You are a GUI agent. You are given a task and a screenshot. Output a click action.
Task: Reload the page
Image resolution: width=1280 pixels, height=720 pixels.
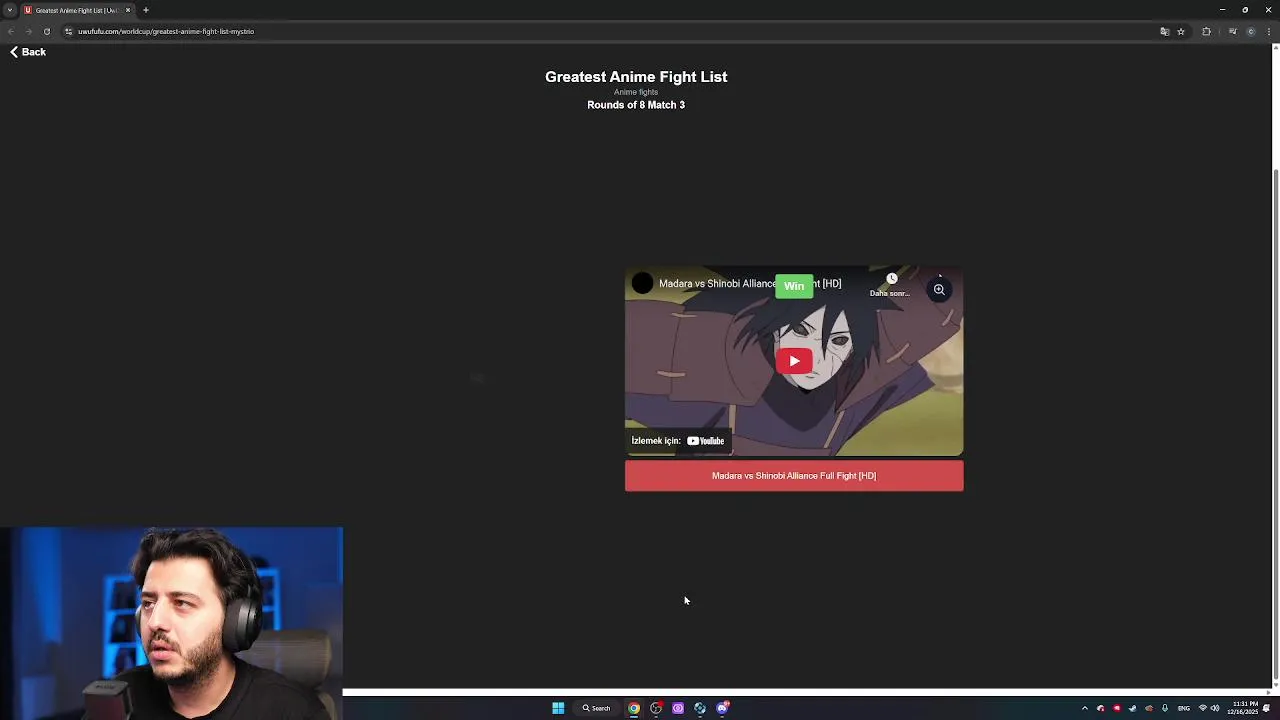click(46, 31)
